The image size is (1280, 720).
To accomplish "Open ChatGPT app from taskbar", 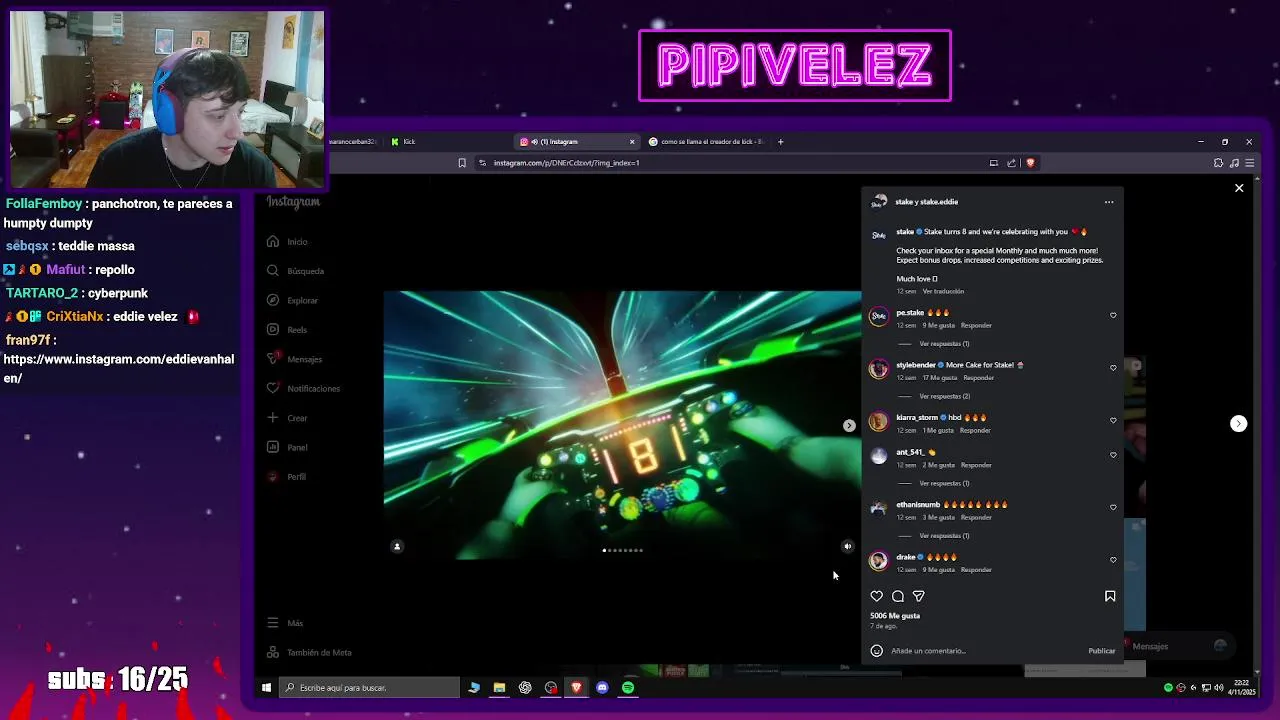I will point(525,688).
